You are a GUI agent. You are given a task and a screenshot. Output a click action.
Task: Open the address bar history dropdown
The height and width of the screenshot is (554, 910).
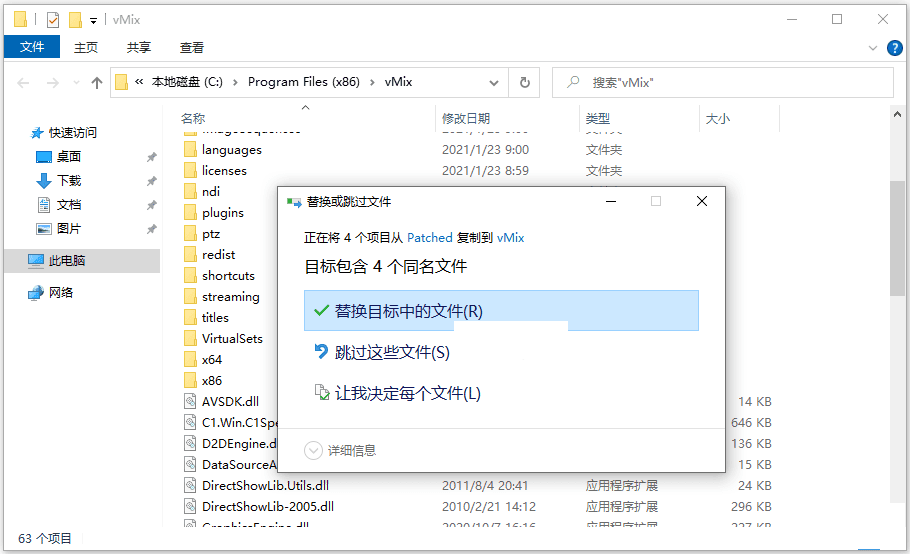(494, 83)
